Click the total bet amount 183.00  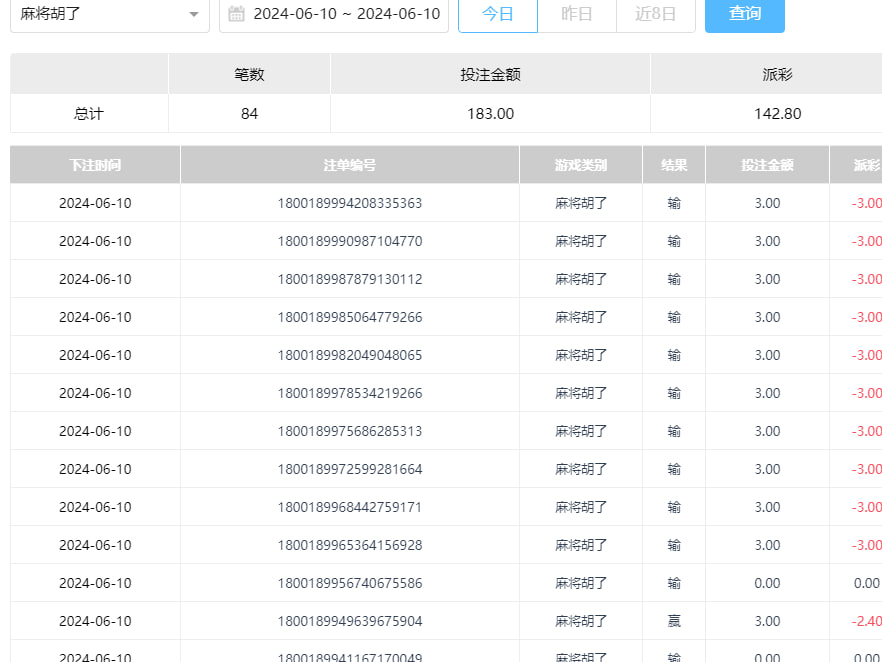(490, 114)
